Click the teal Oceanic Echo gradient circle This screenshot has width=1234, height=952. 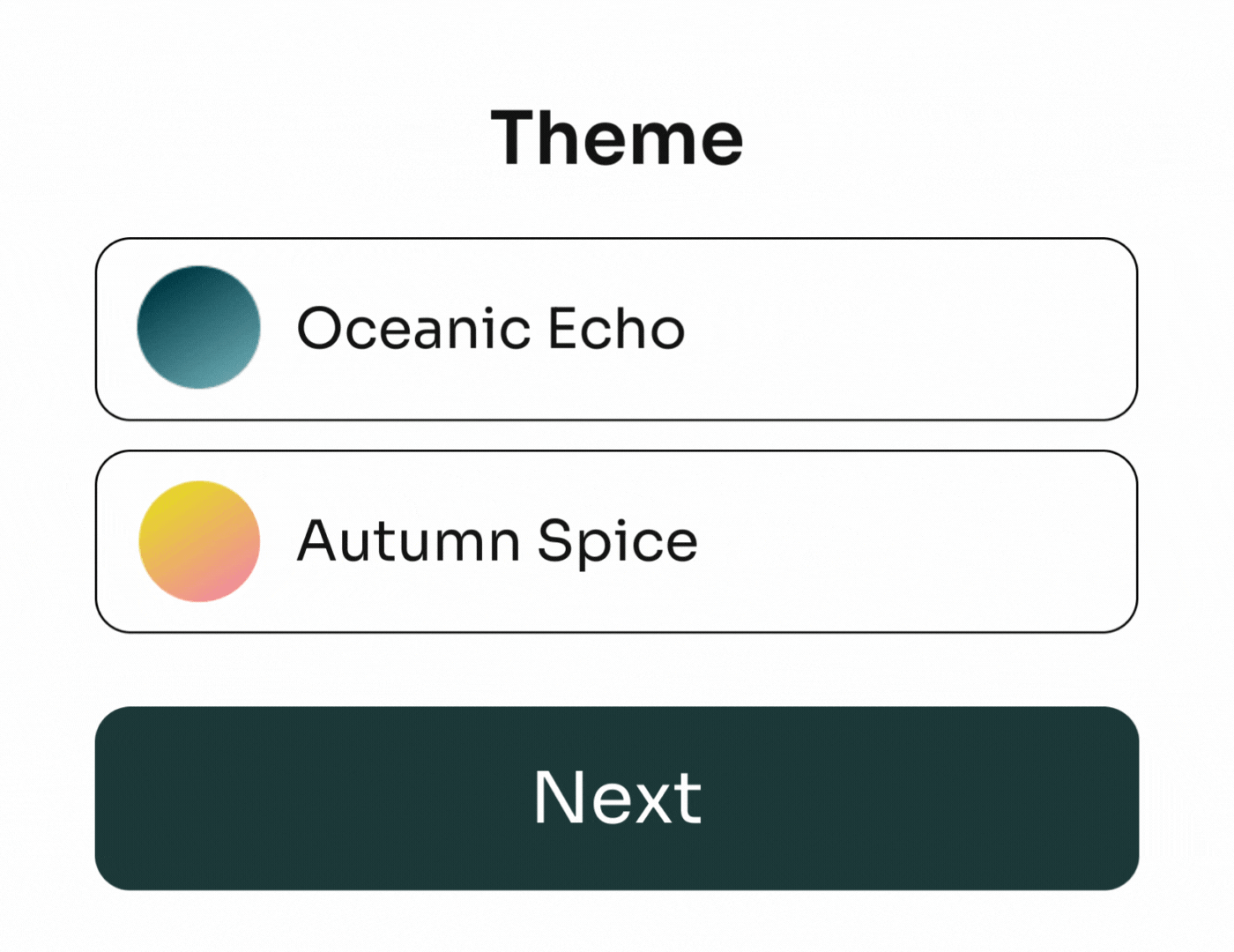tap(199, 327)
